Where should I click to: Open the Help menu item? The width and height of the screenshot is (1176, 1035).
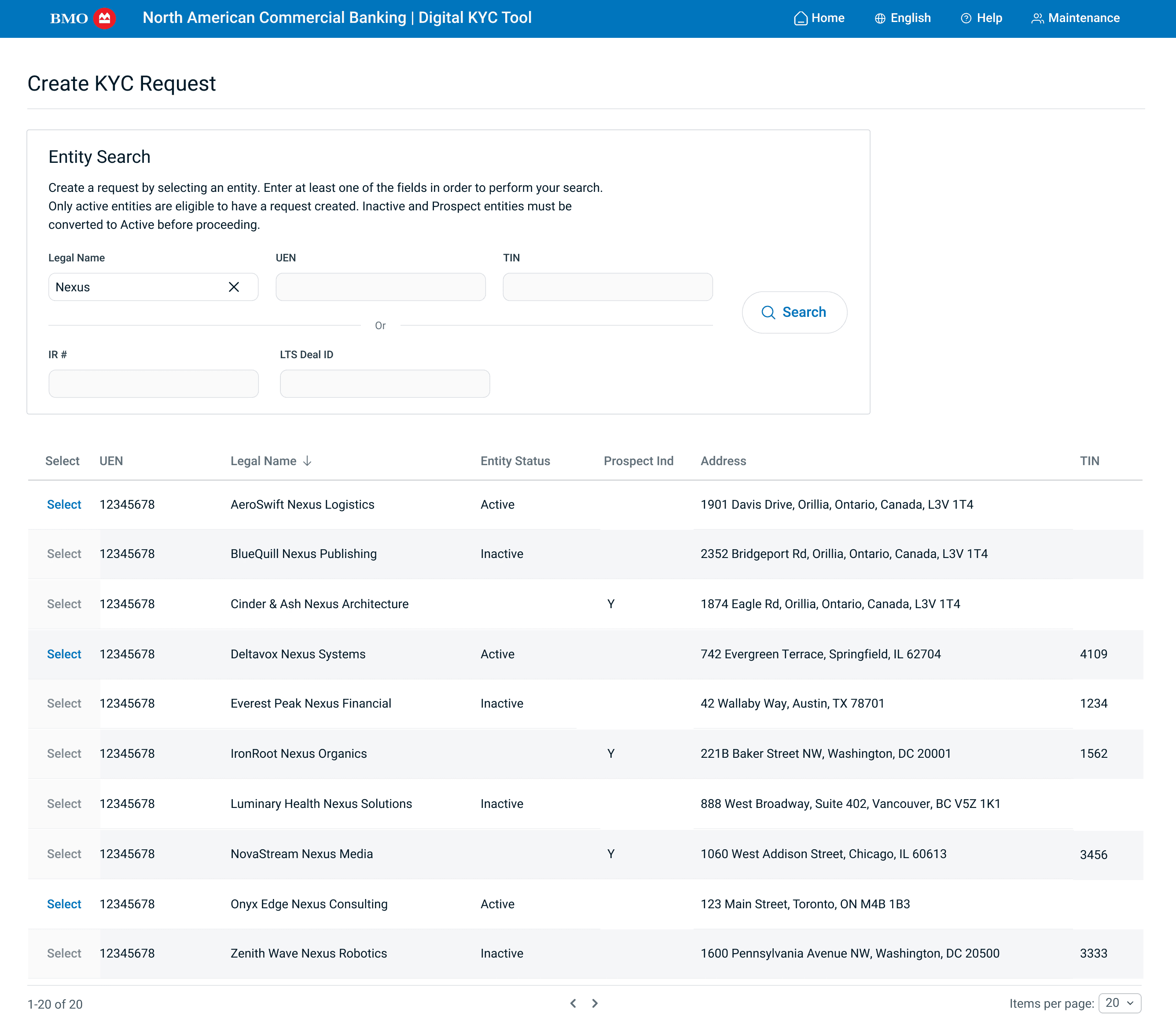click(x=981, y=18)
